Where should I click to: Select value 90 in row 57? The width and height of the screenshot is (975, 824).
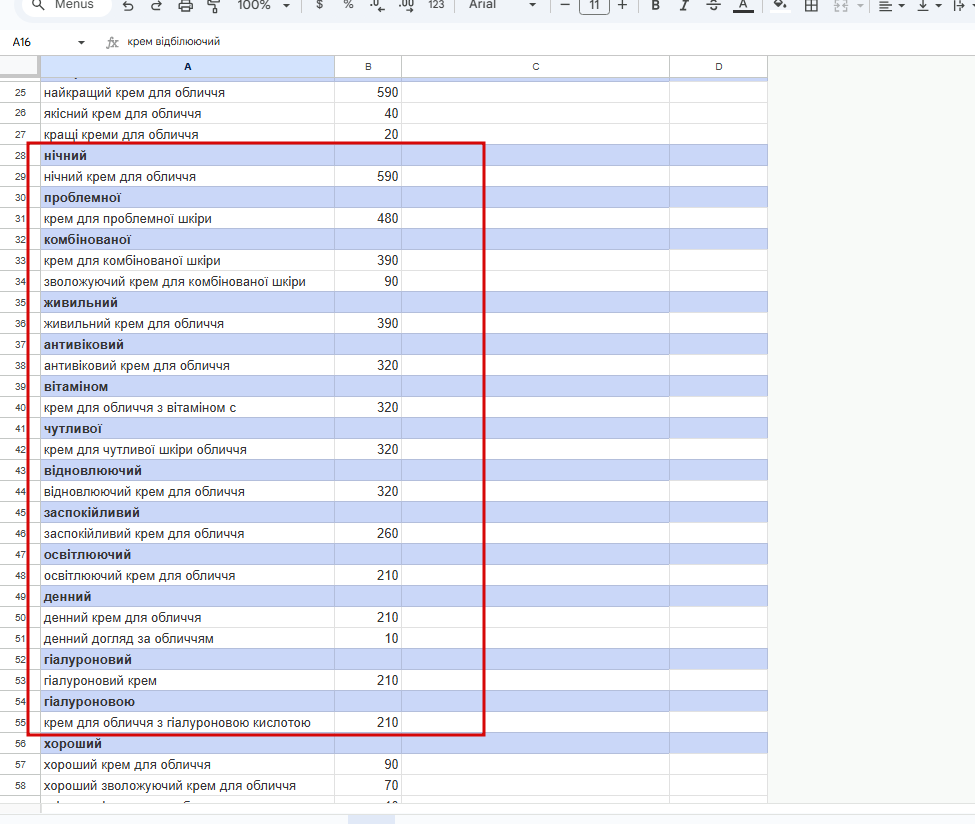click(368, 765)
